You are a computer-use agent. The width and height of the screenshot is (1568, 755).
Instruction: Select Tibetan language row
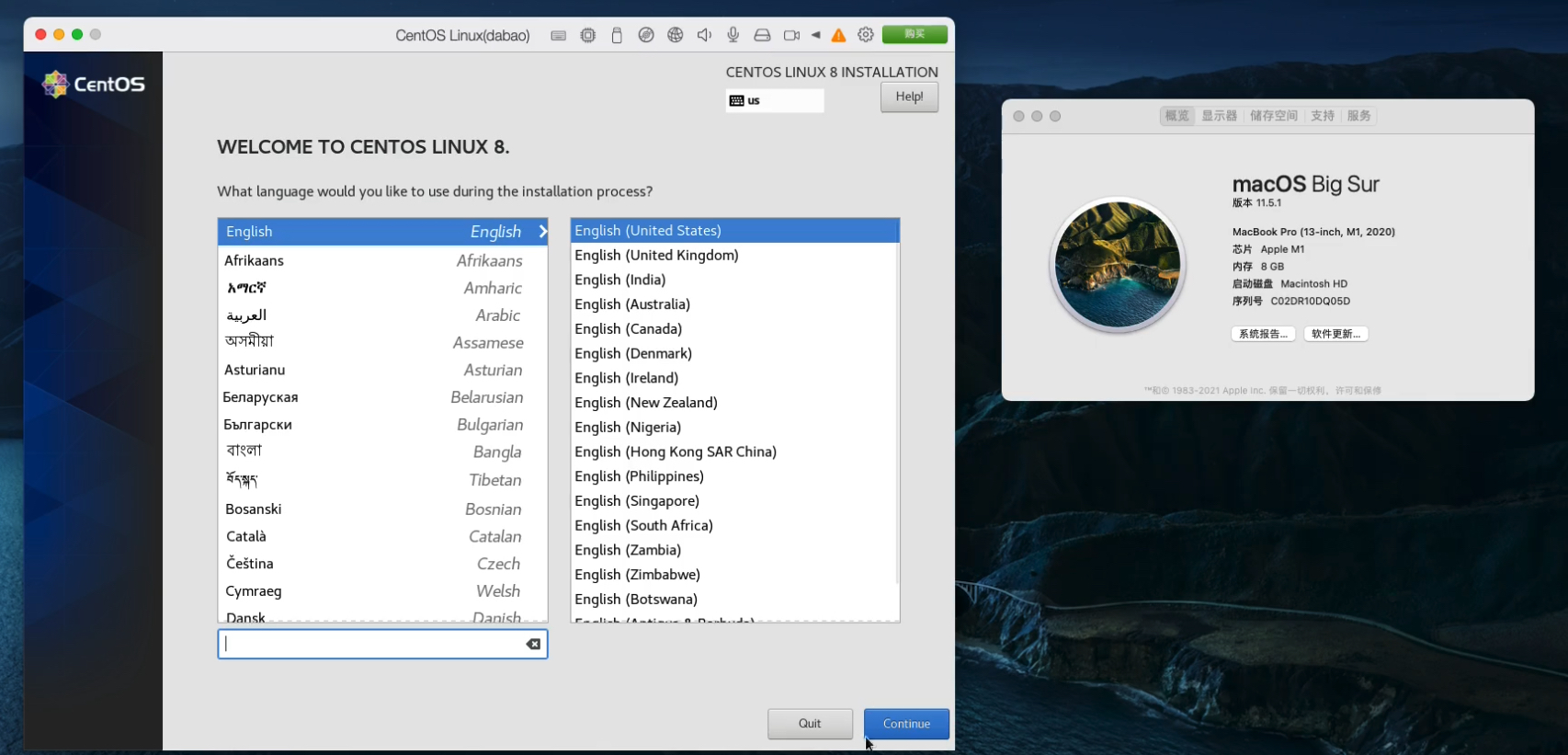pos(382,480)
